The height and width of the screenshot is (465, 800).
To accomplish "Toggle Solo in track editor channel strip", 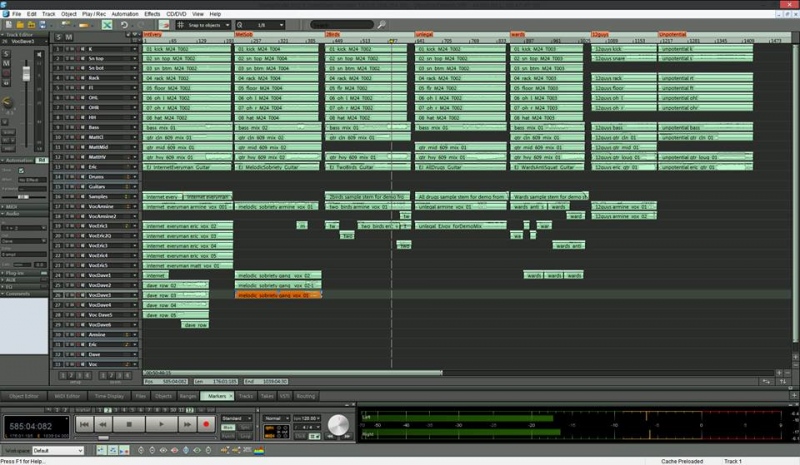I will click(6, 54).
